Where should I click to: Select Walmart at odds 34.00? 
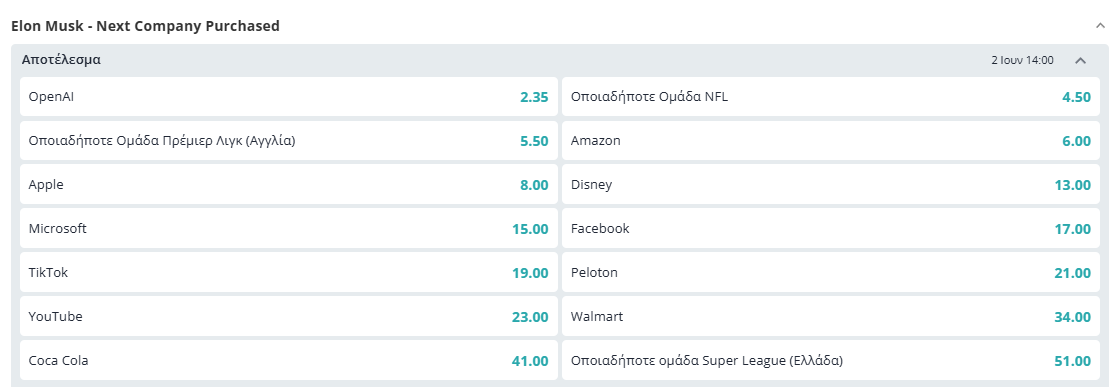tap(831, 317)
